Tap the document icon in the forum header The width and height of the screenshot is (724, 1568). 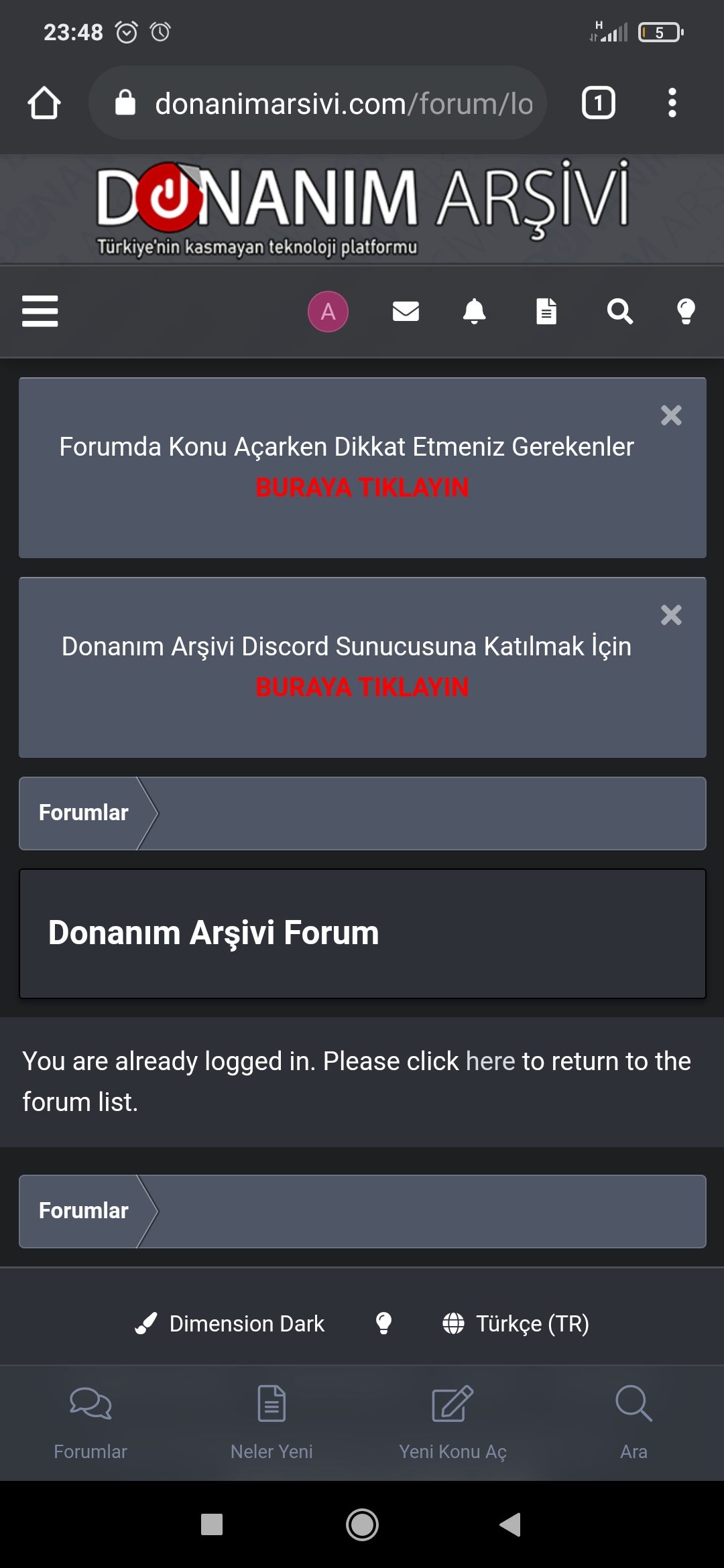coord(546,311)
